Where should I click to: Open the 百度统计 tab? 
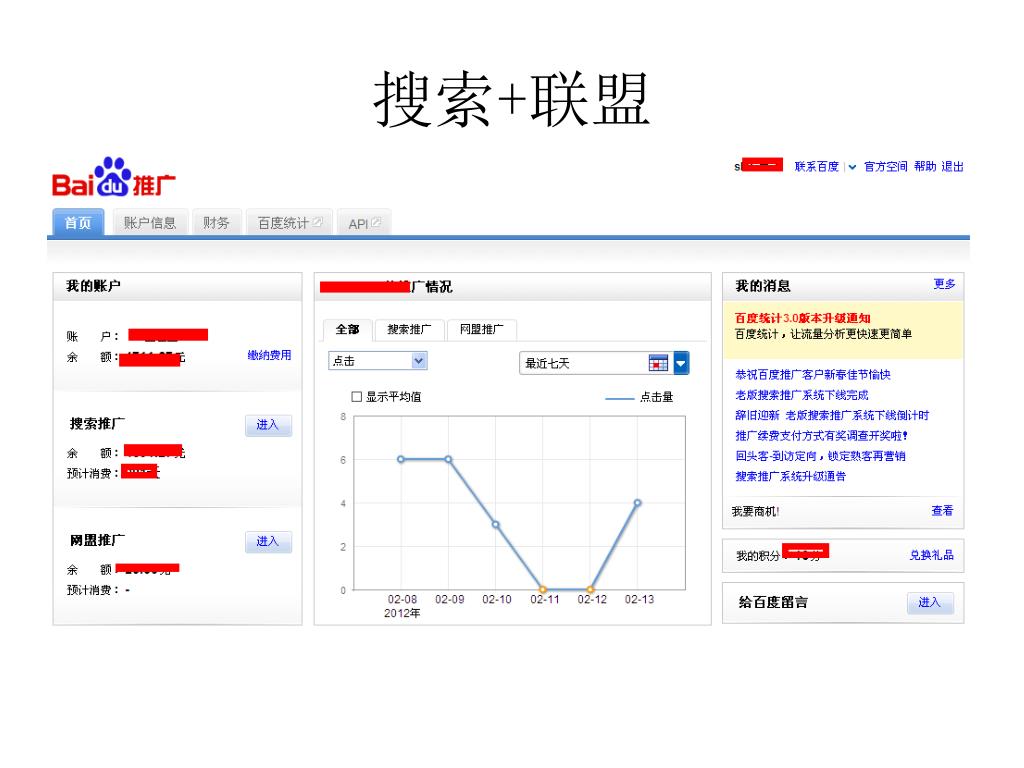(289, 223)
